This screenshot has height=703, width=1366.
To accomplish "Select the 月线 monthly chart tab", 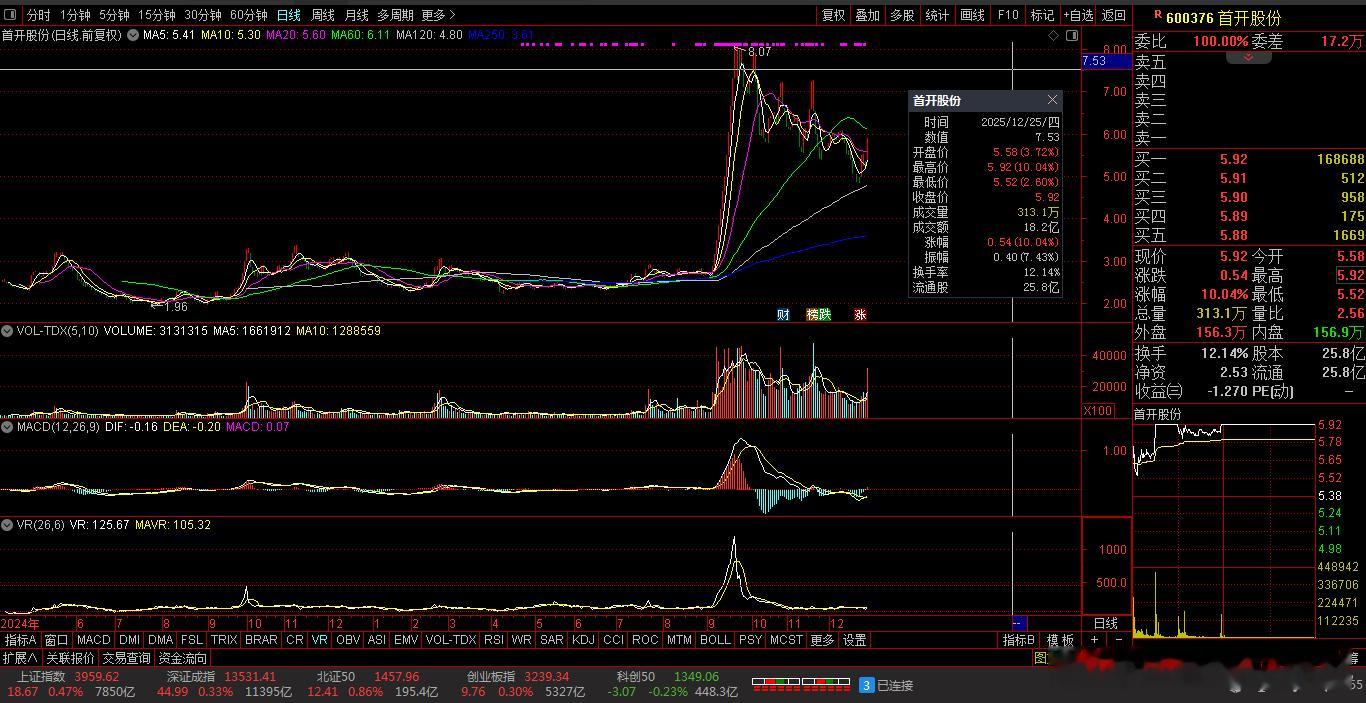I will tap(356, 15).
